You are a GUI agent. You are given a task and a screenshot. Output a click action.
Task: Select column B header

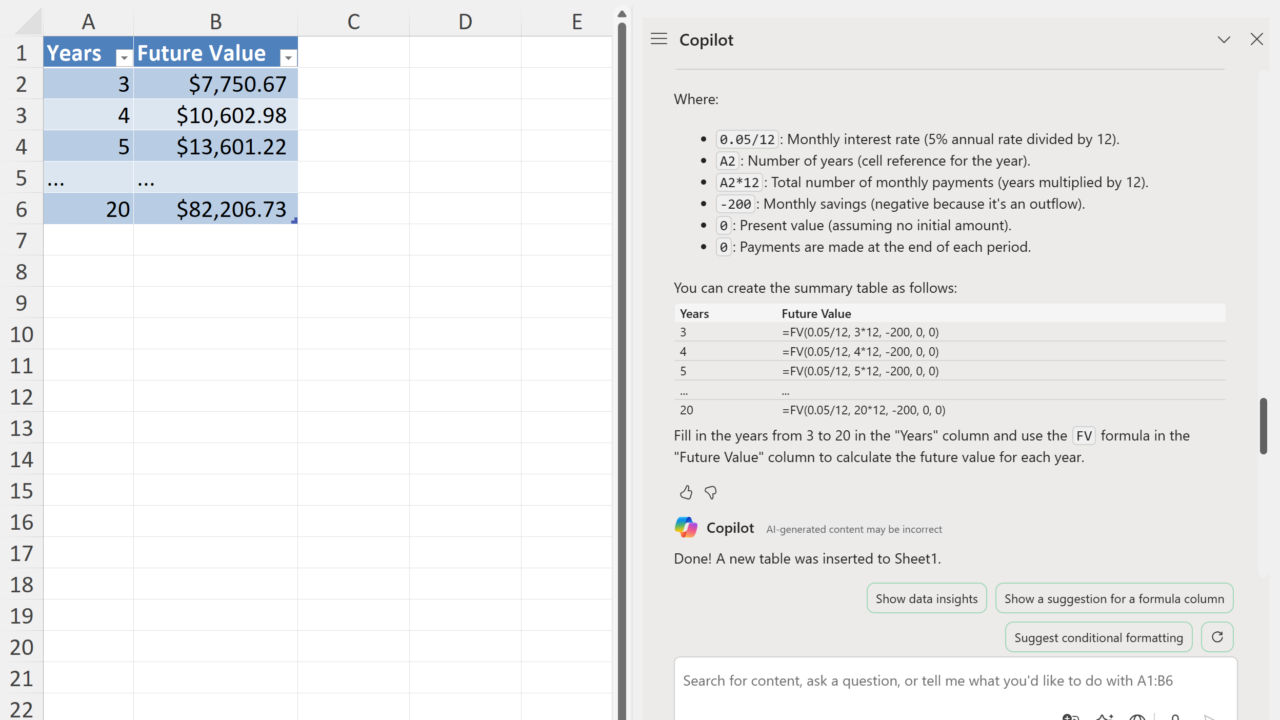point(215,22)
